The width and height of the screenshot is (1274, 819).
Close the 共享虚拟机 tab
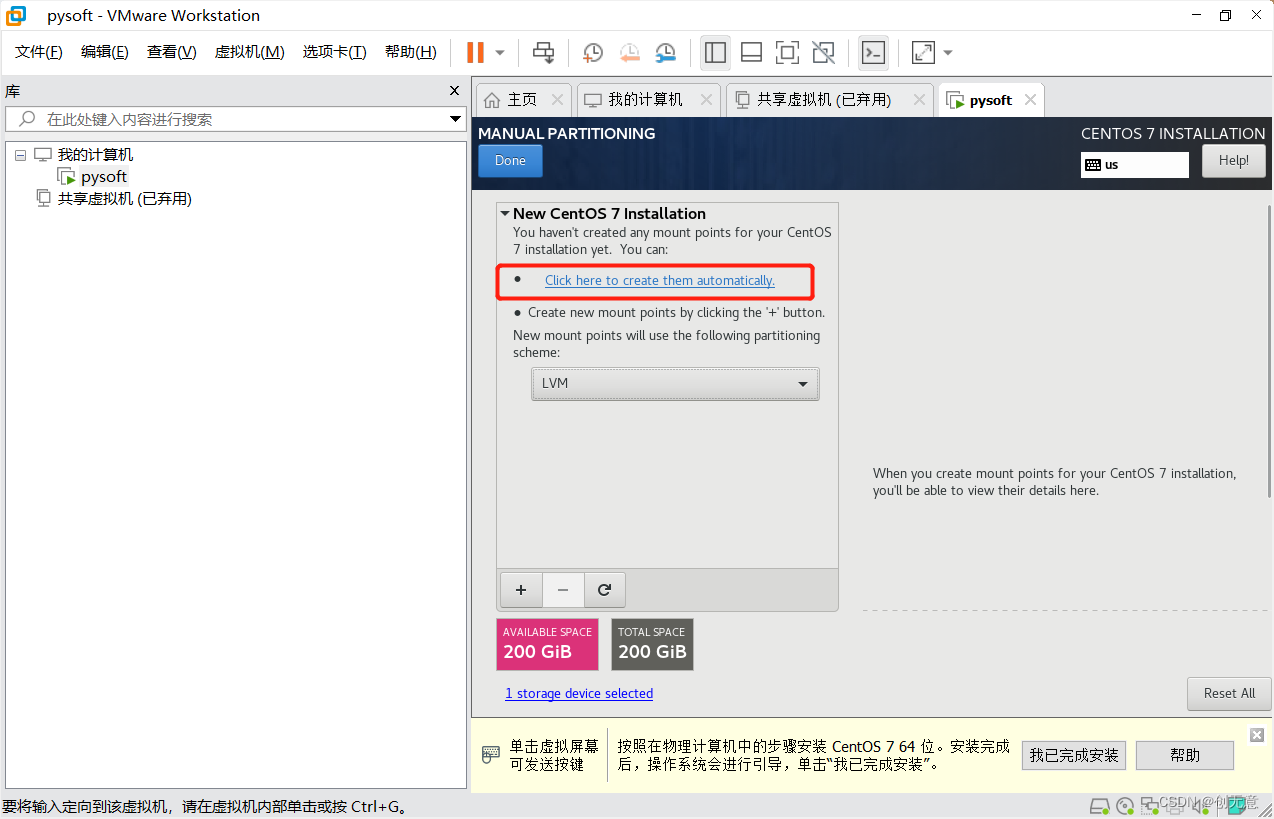click(x=917, y=100)
